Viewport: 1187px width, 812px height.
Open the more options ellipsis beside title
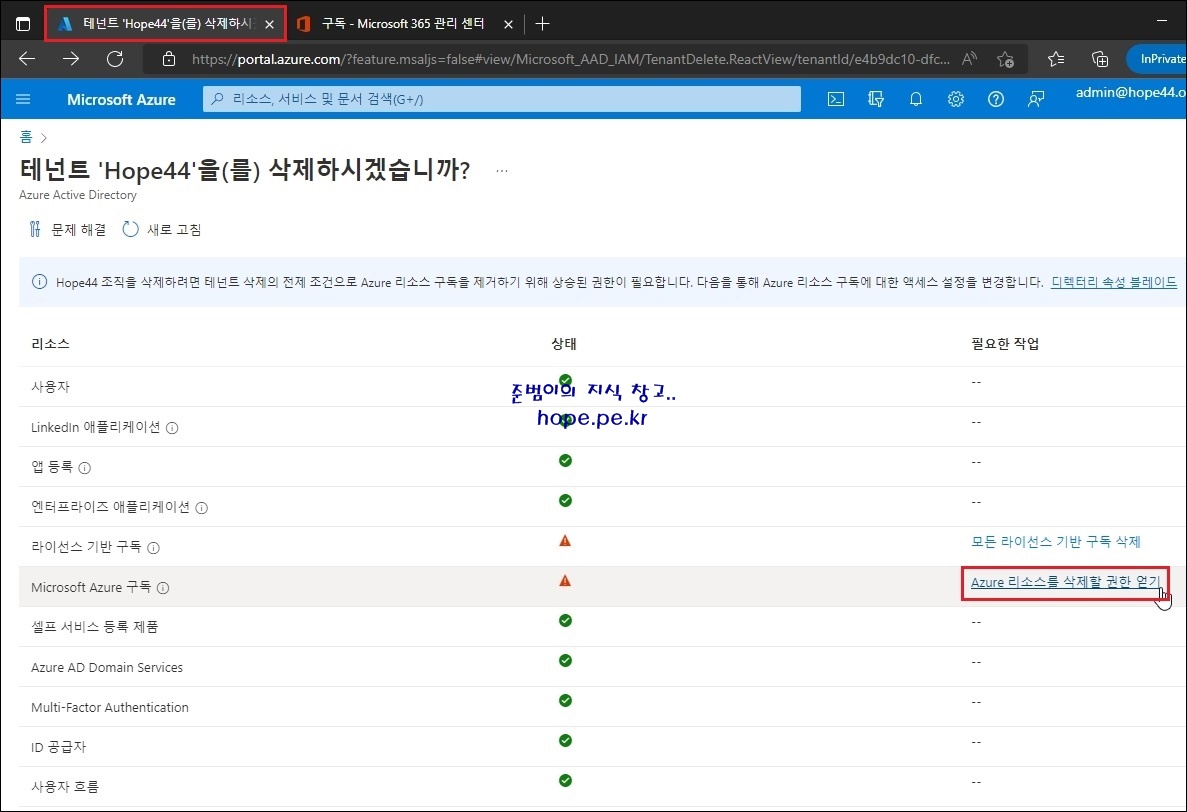coord(502,171)
